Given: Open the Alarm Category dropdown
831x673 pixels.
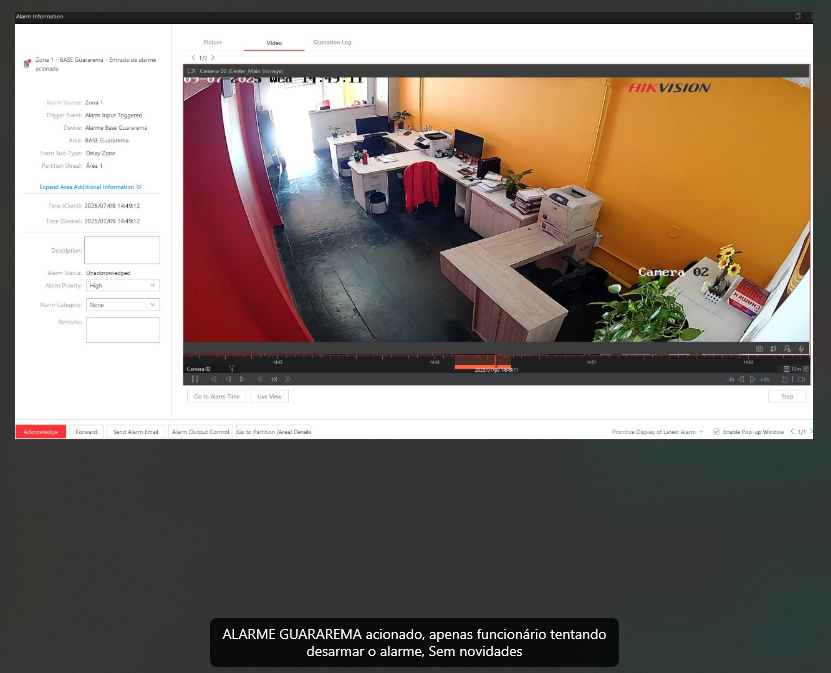Looking at the screenshot, I should tap(123, 304).
